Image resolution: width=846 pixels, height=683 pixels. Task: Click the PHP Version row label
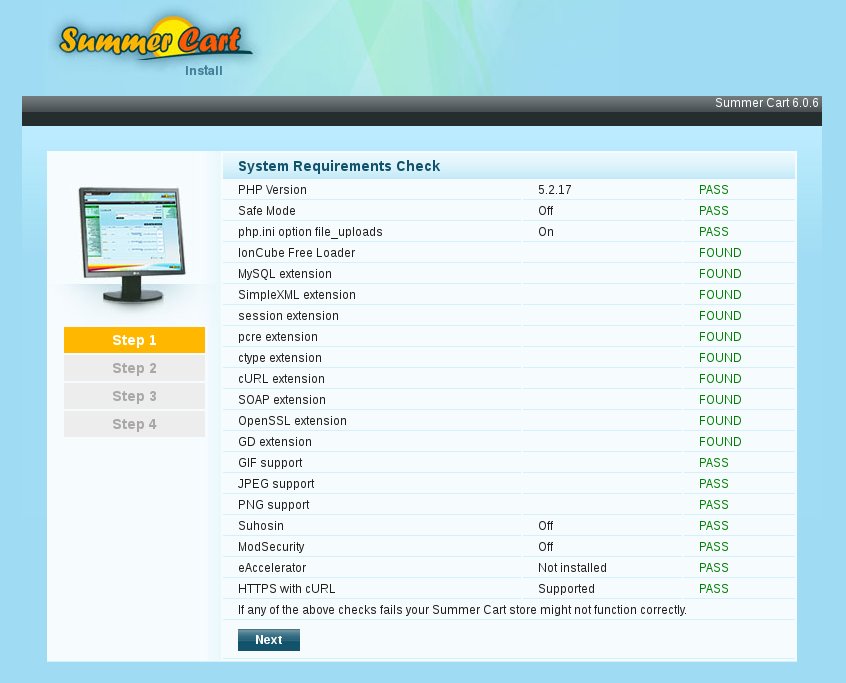(272, 190)
